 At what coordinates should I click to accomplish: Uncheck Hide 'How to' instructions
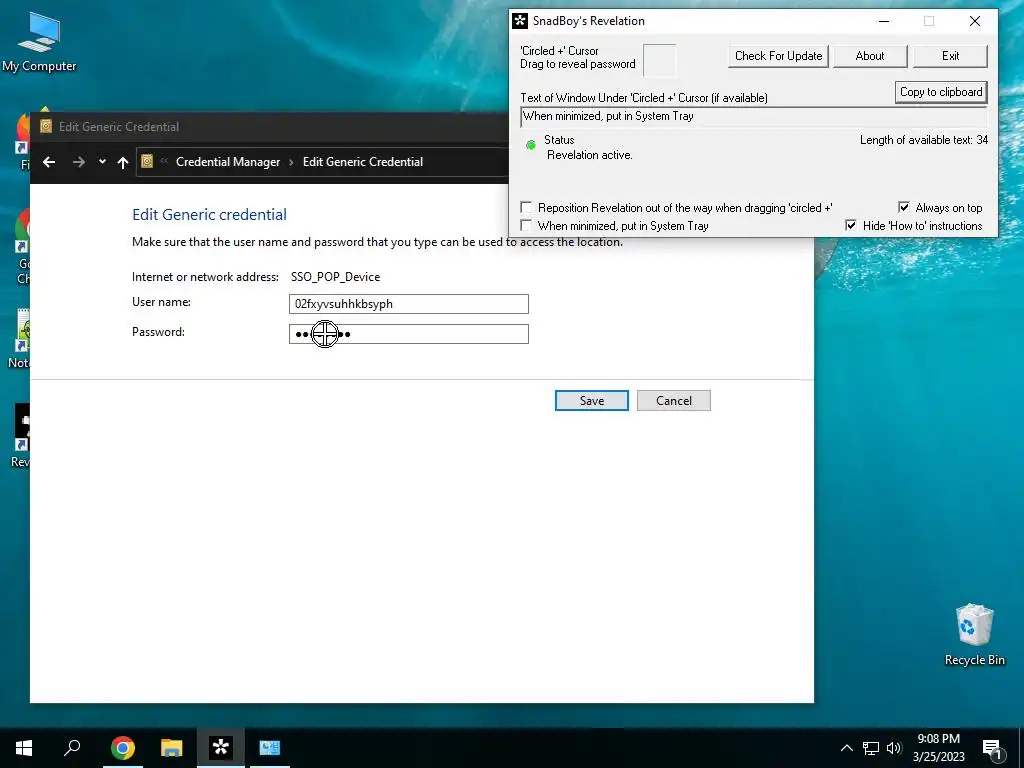(851, 225)
